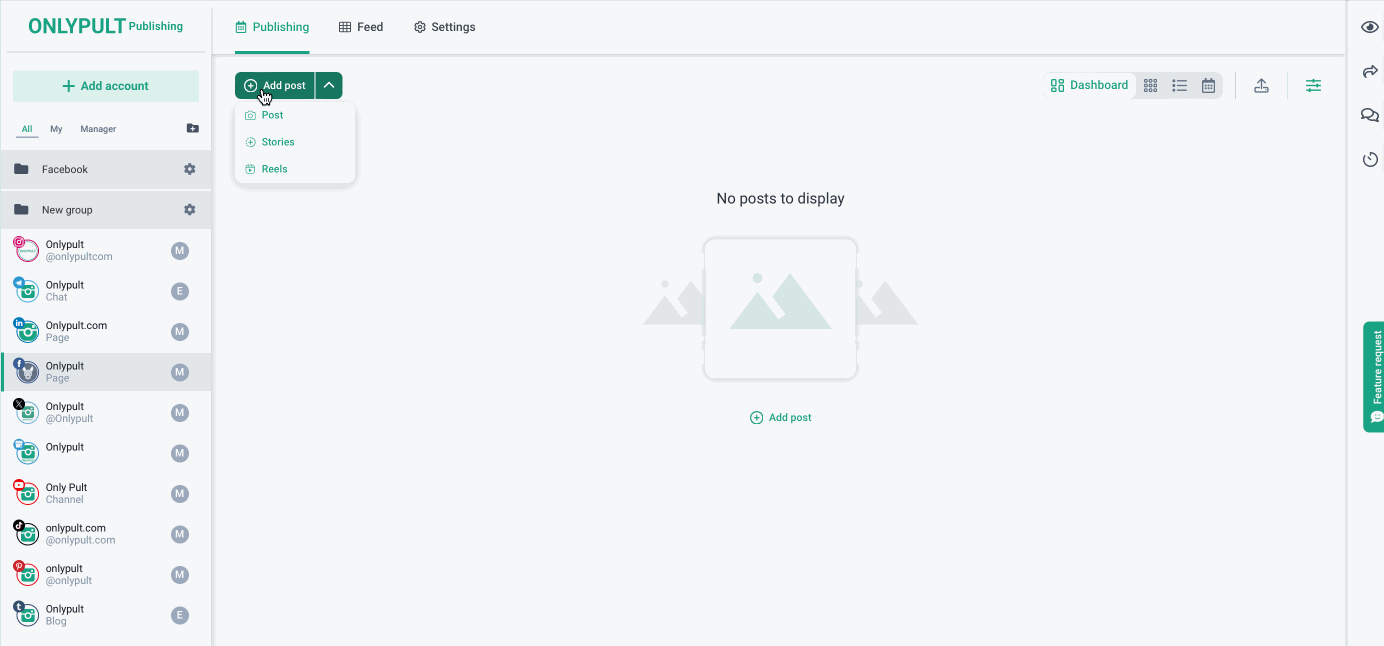Click the add new folder icon
The height and width of the screenshot is (646, 1384).
click(193, 129)
